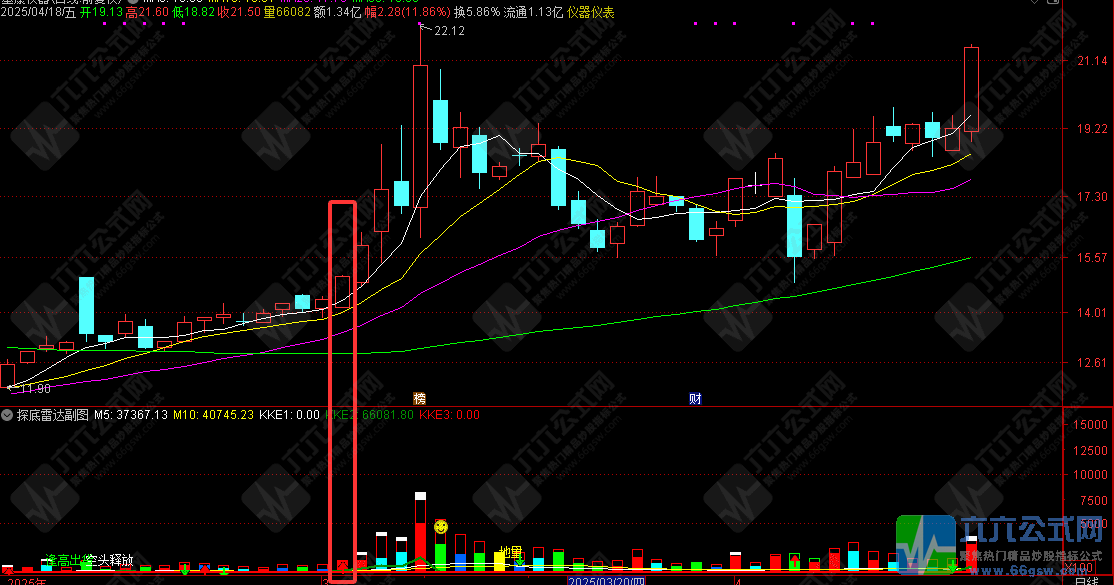Image resolution: width=1114 pixels, height=585 pixels.
Task: Click the 21.14 price axis label
Action: click(x=1089, y=62)
